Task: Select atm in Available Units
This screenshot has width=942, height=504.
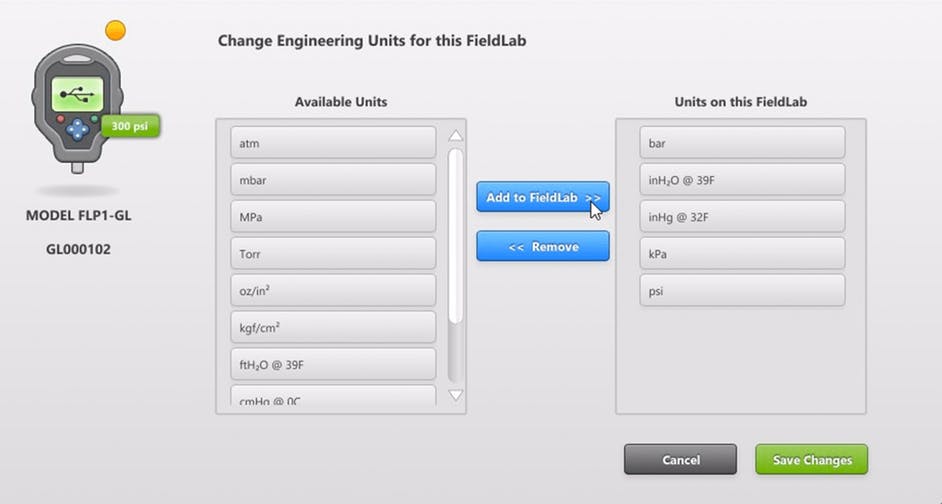Action: pos(333,142)
